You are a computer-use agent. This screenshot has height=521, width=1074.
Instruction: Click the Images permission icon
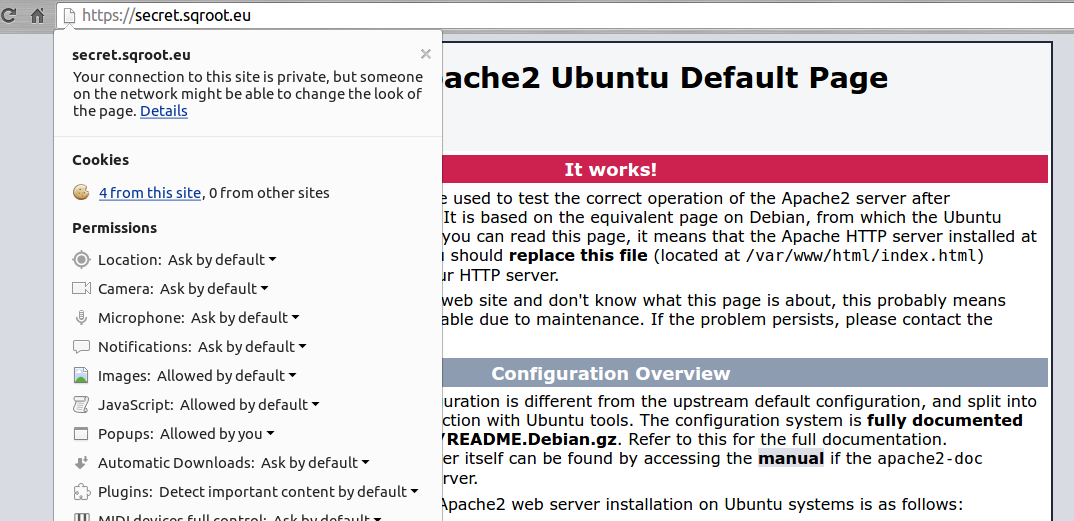[82, 375]
